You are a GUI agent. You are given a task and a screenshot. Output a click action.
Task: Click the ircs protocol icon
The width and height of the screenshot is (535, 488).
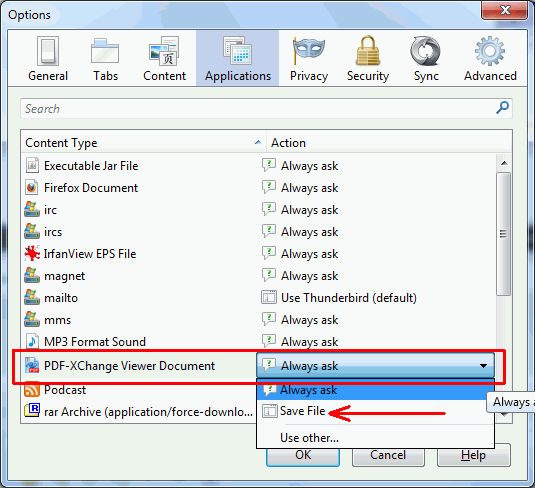(x=32, y=232)
